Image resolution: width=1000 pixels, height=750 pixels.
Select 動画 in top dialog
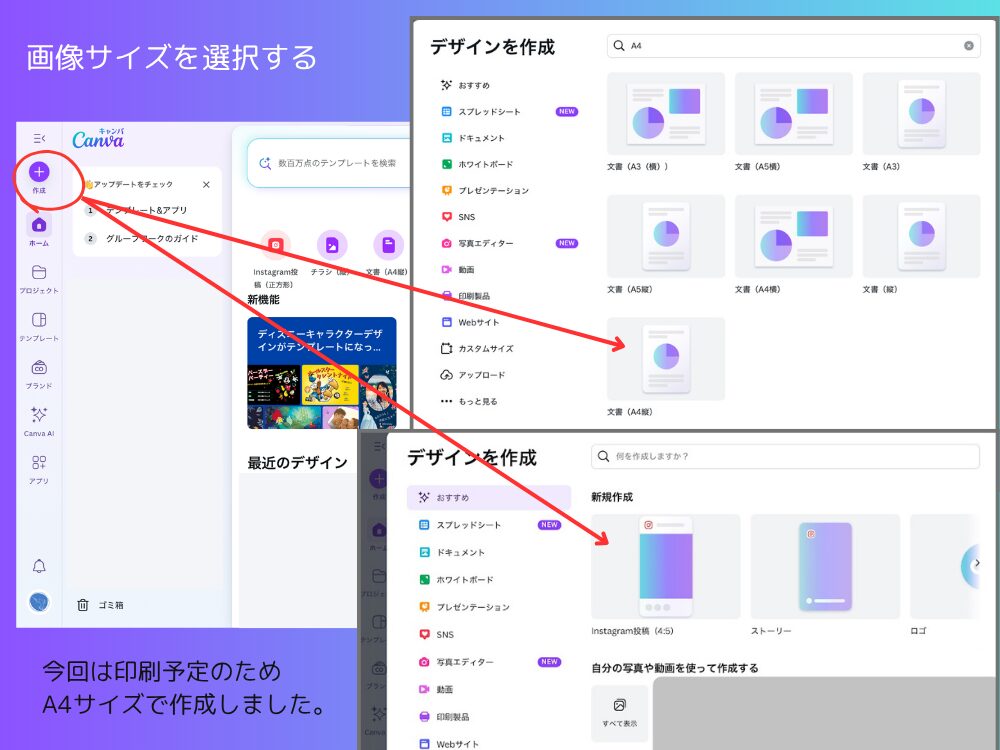459,269
